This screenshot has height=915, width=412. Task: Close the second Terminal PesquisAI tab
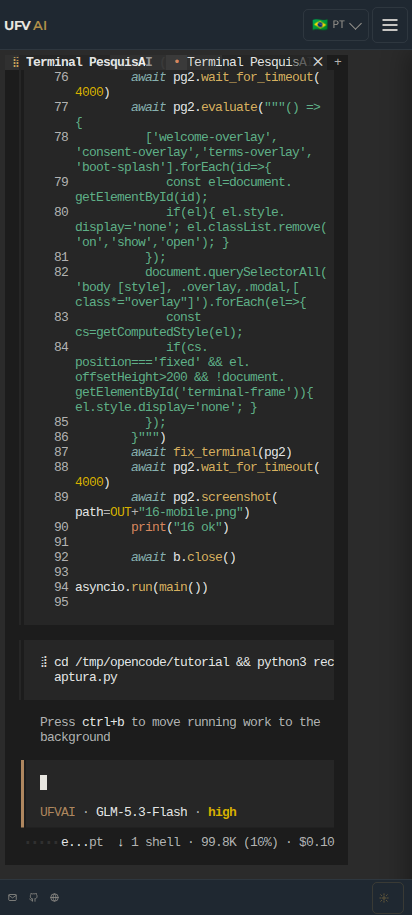click(317, 62)
